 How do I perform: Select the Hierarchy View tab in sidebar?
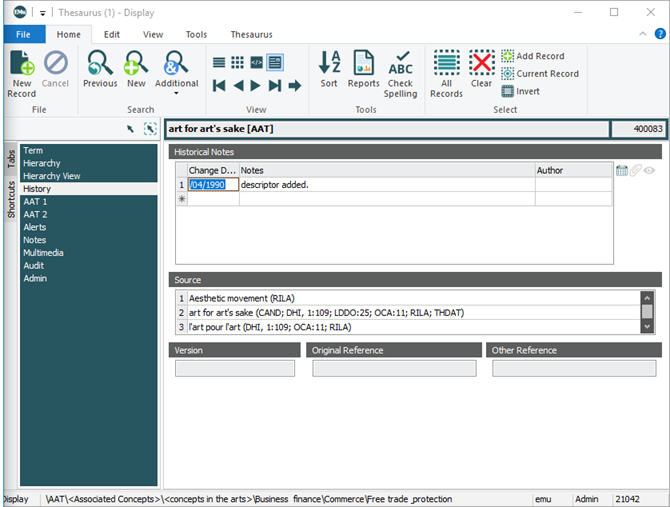[x=51, y=176]
